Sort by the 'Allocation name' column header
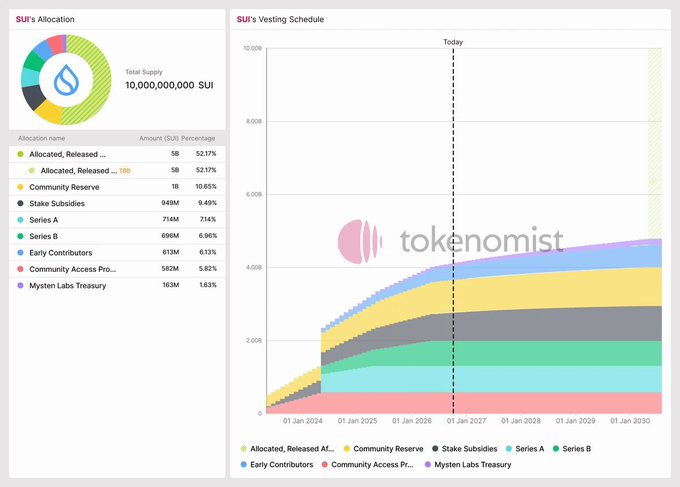The height and width of the screenshot is (487, 680). (x=42, y=138)
